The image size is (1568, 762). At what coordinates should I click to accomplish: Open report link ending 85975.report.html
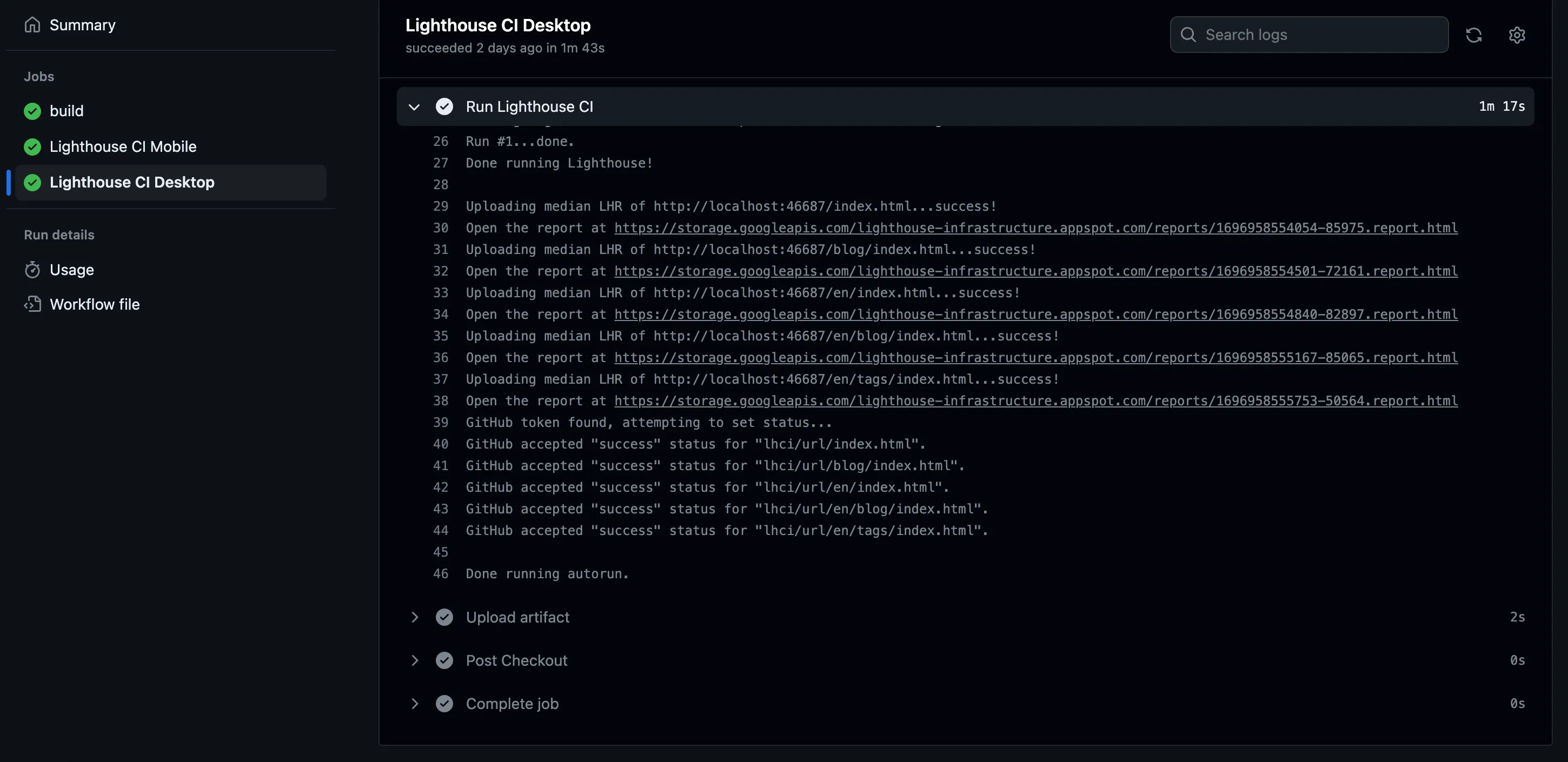pos(1035,228)
